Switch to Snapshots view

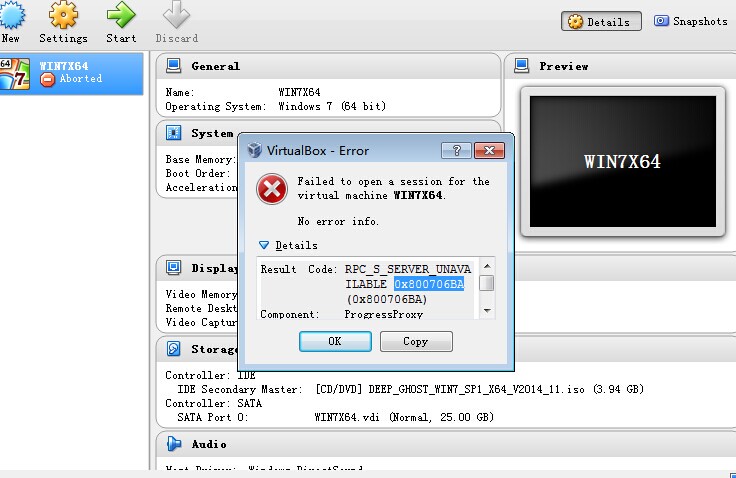click(x=690, y=21)
